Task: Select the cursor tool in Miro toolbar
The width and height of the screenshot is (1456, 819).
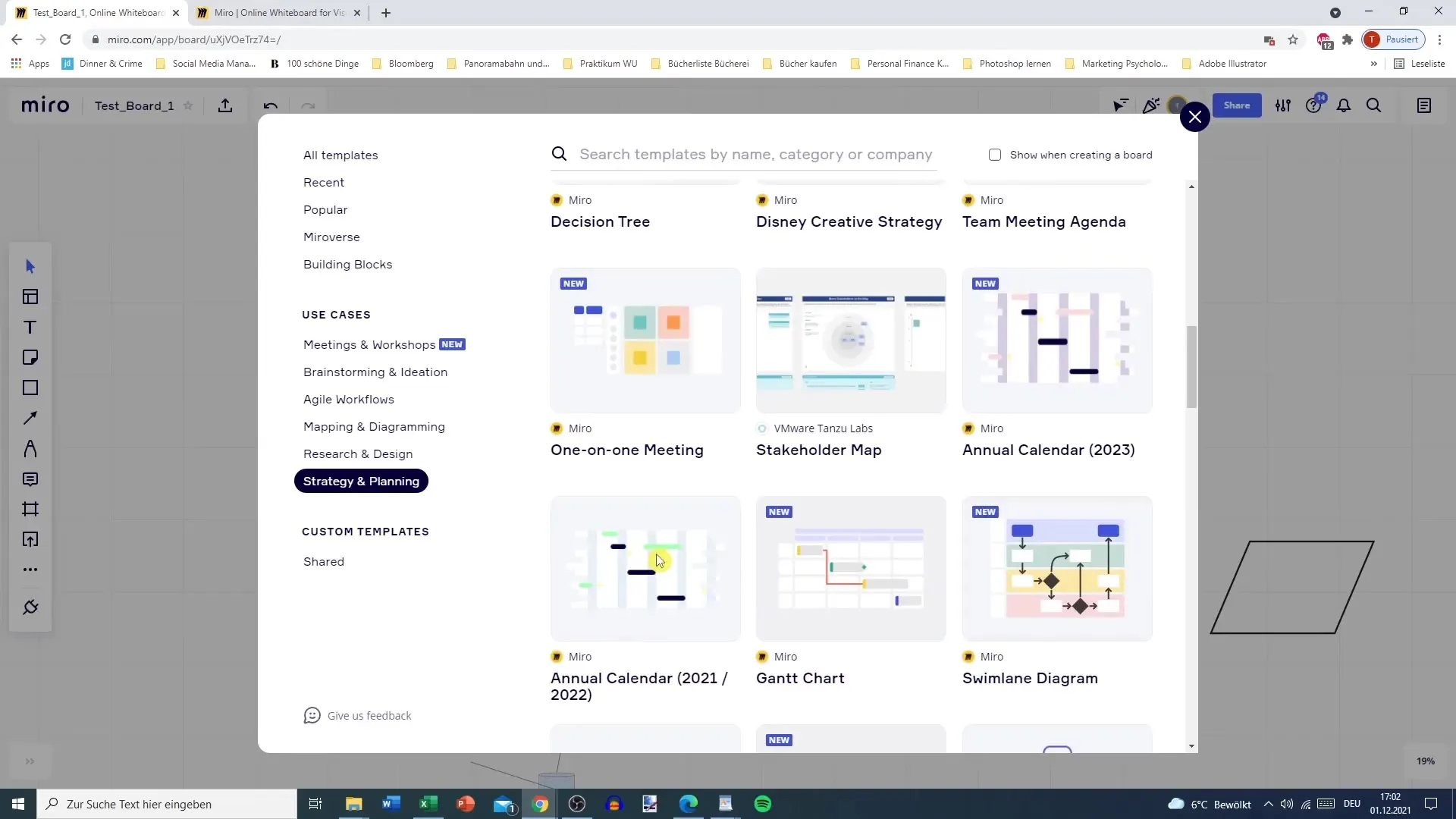Action: pyautogui.click(x=30, y=266)
